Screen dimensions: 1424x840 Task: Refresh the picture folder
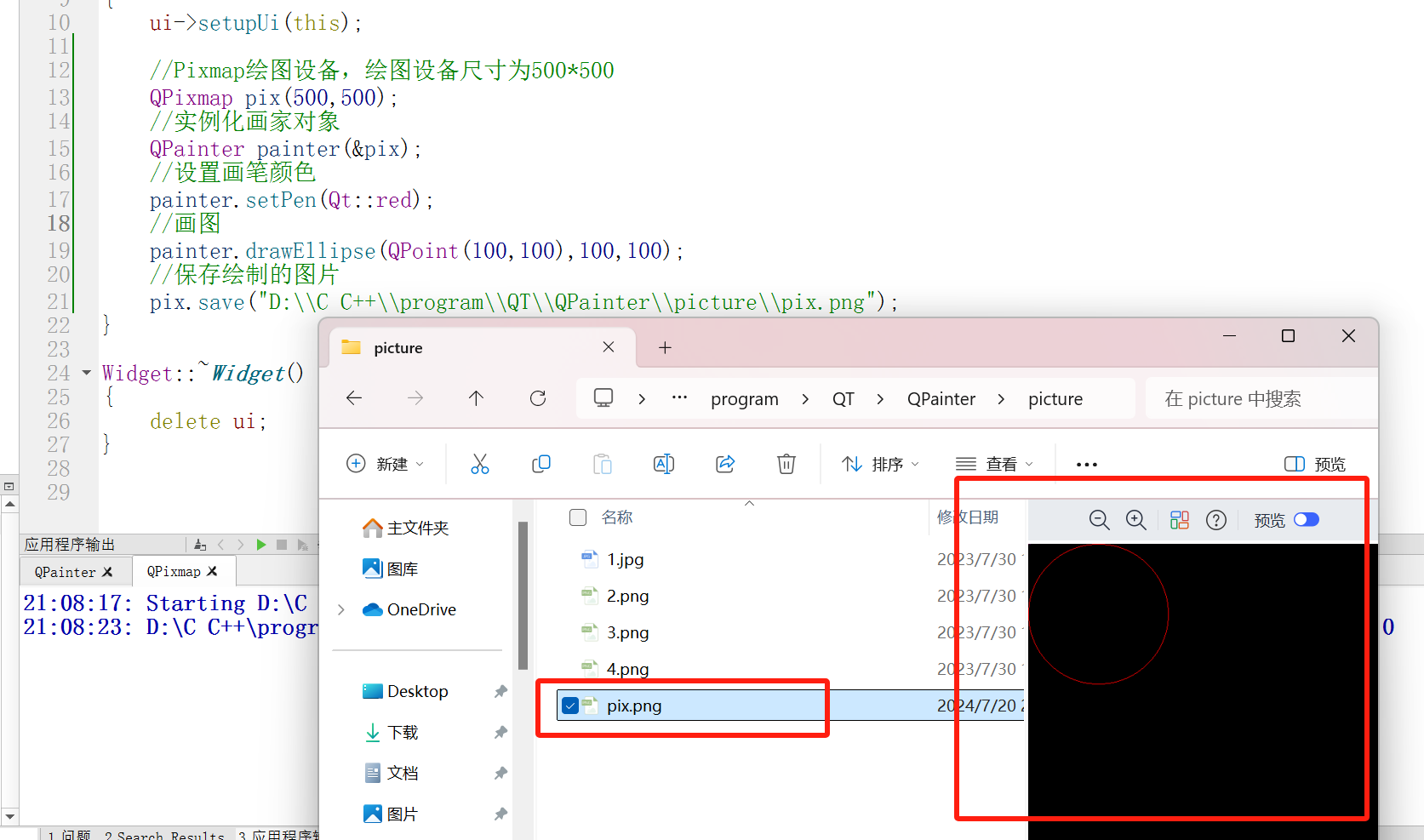tap(538, 398)
